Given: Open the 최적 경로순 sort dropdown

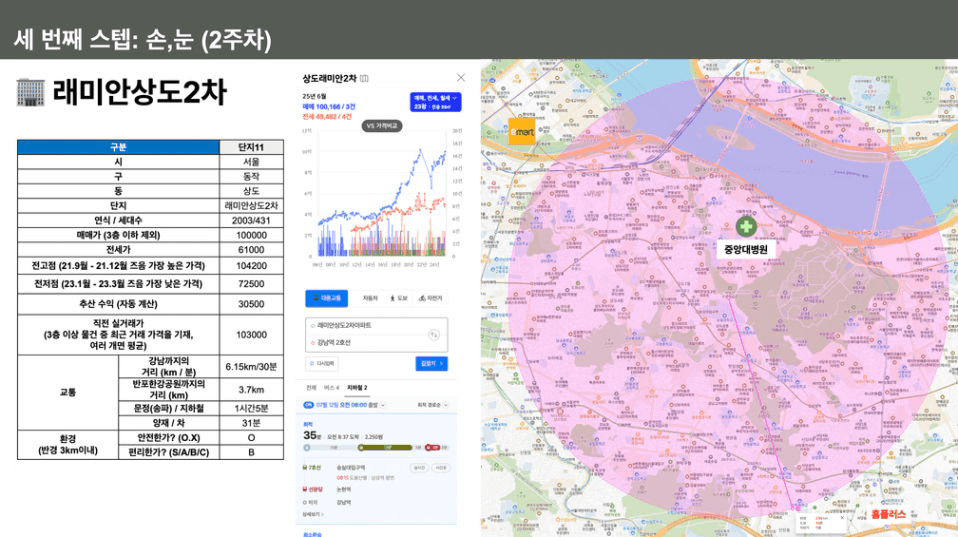Looking at the screenshot, I should pyautogui.click(x=433, y=405).
